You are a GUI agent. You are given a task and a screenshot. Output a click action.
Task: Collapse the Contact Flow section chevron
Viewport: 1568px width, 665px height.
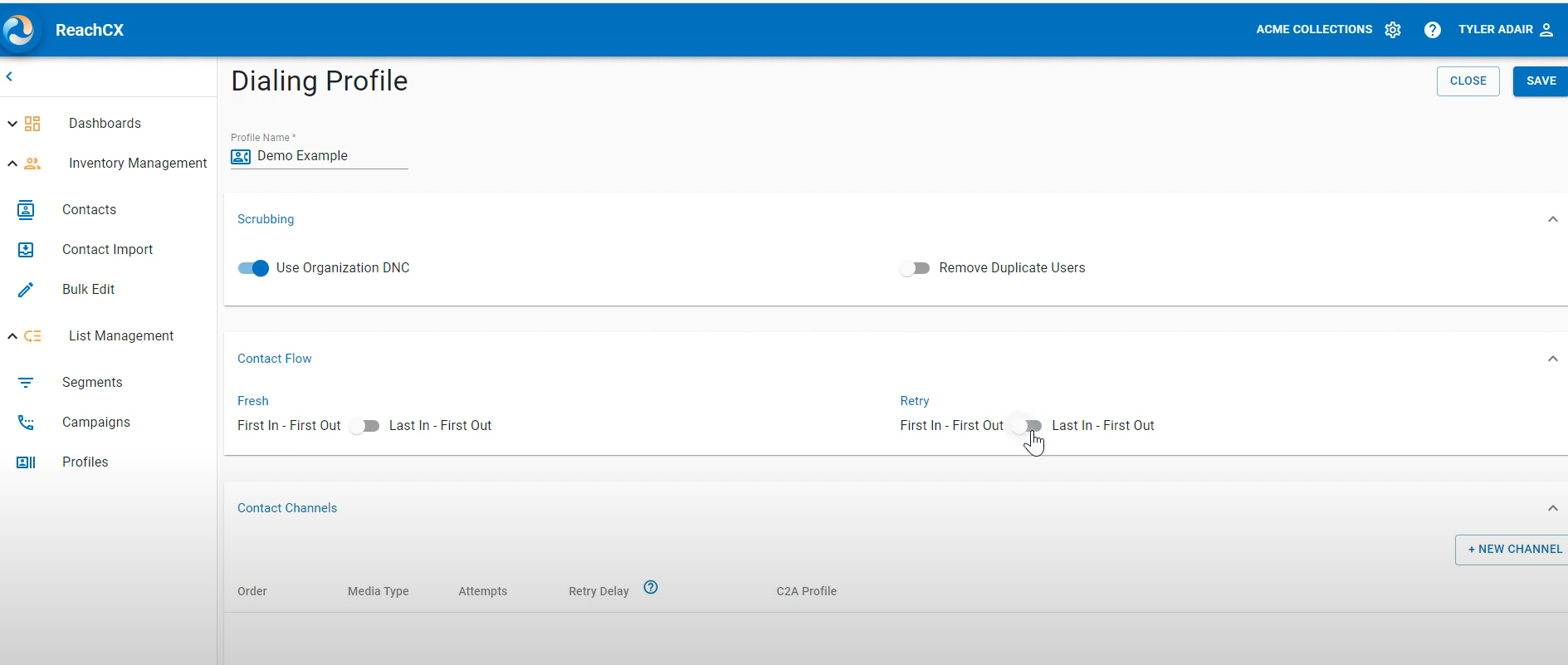click(1552, 359)
